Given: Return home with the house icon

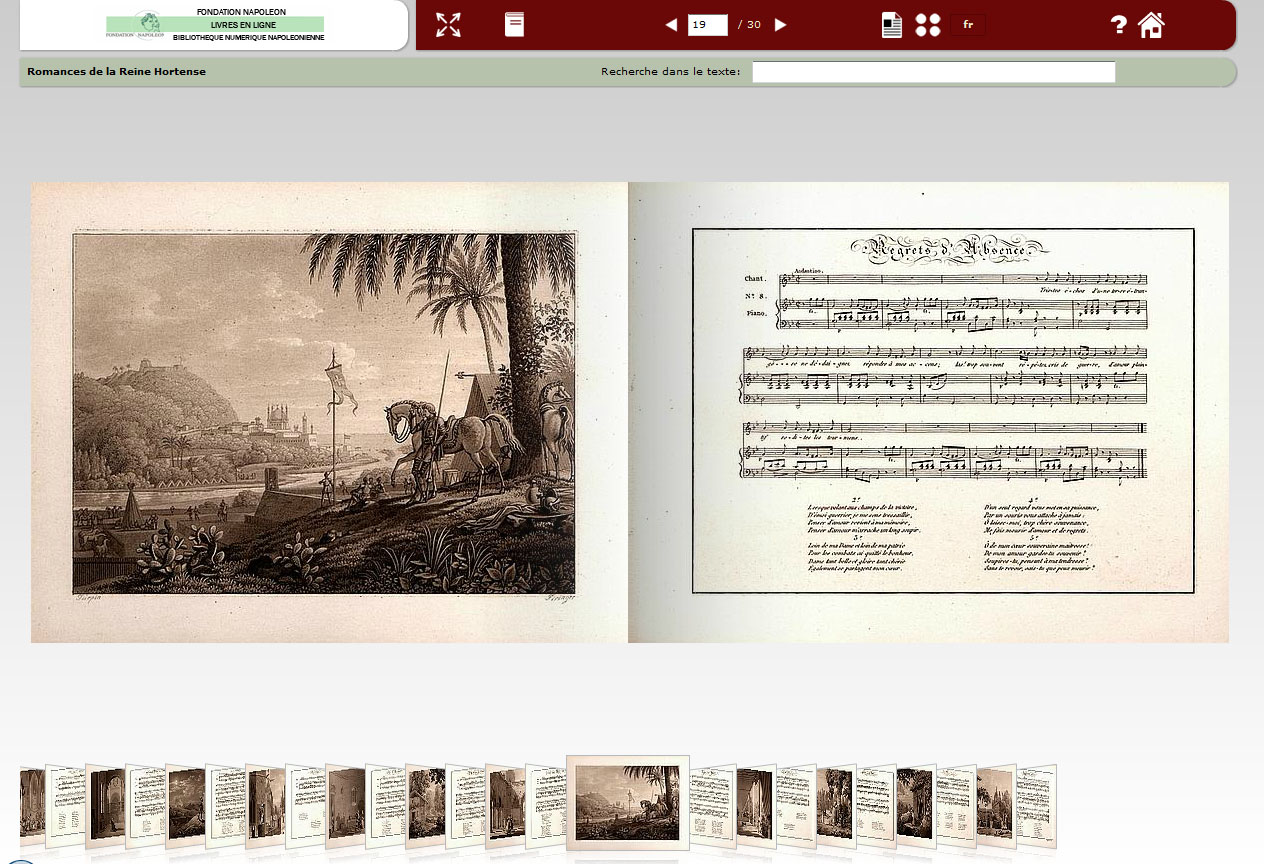Looking at the screenshot, I should click(1151, 25).
